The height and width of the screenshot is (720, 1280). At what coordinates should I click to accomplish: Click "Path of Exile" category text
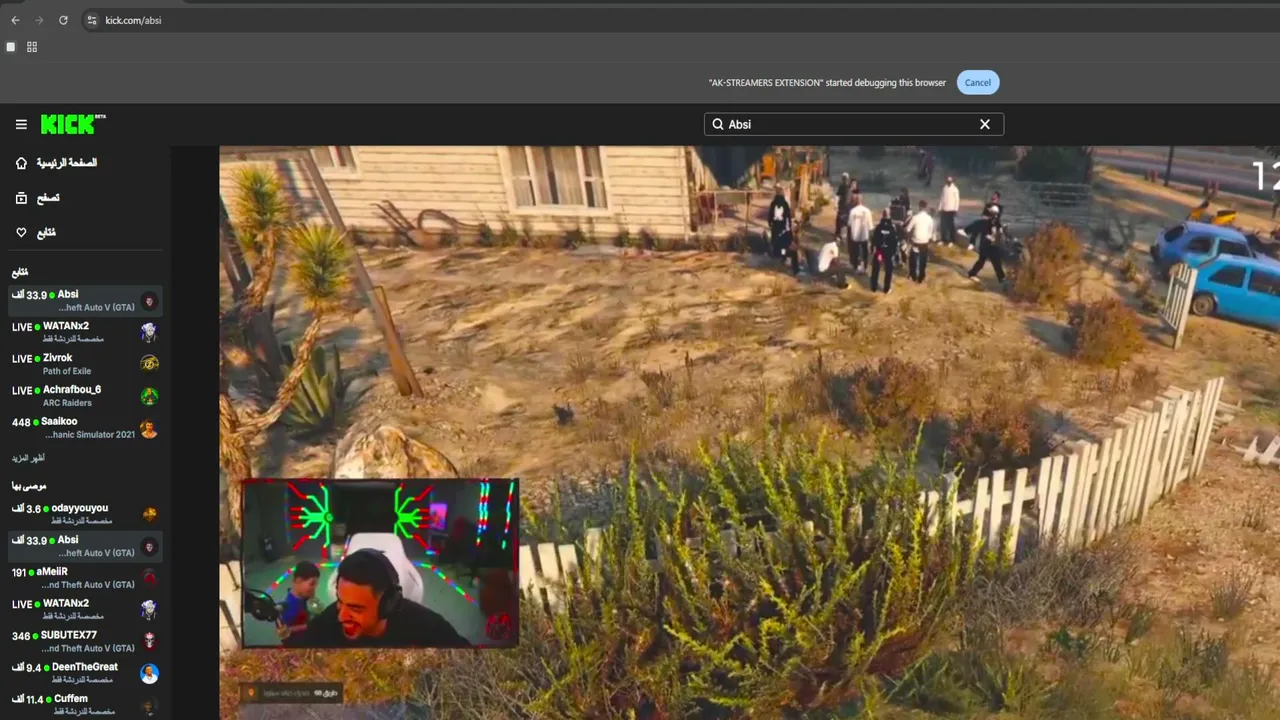click(x=67, y=371)
